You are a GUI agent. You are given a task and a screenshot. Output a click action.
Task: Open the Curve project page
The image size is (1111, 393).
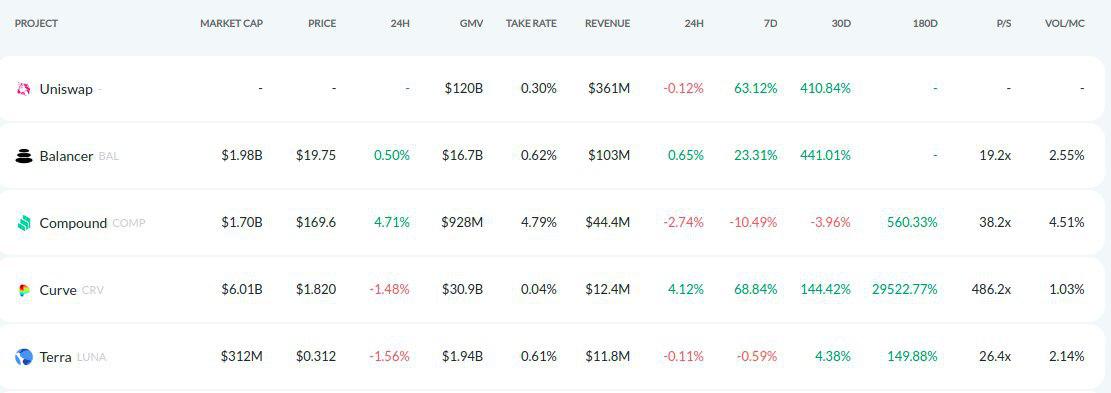coord(58,290)
